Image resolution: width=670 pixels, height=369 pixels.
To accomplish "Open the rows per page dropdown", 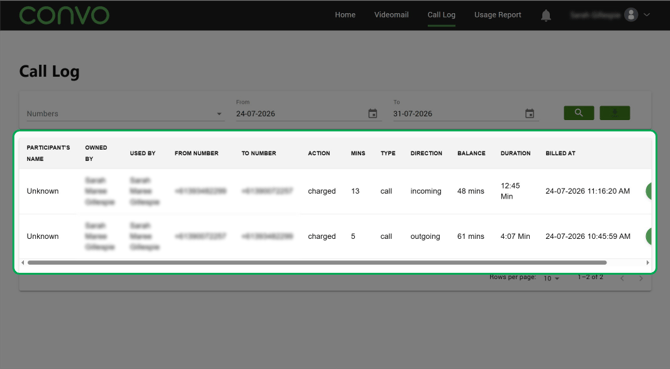I will click(551, 278).
